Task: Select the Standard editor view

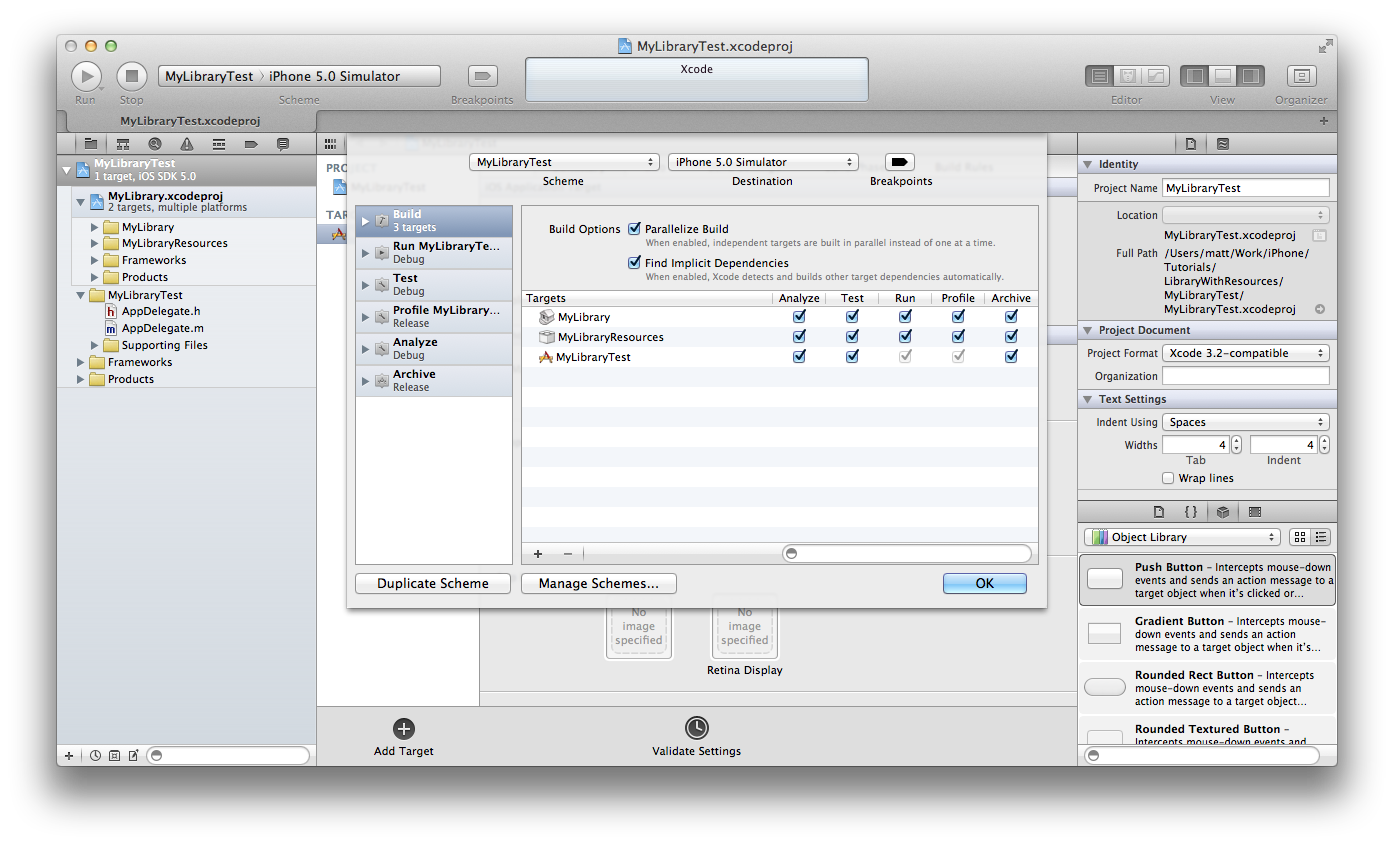Action: [1100, 76]
